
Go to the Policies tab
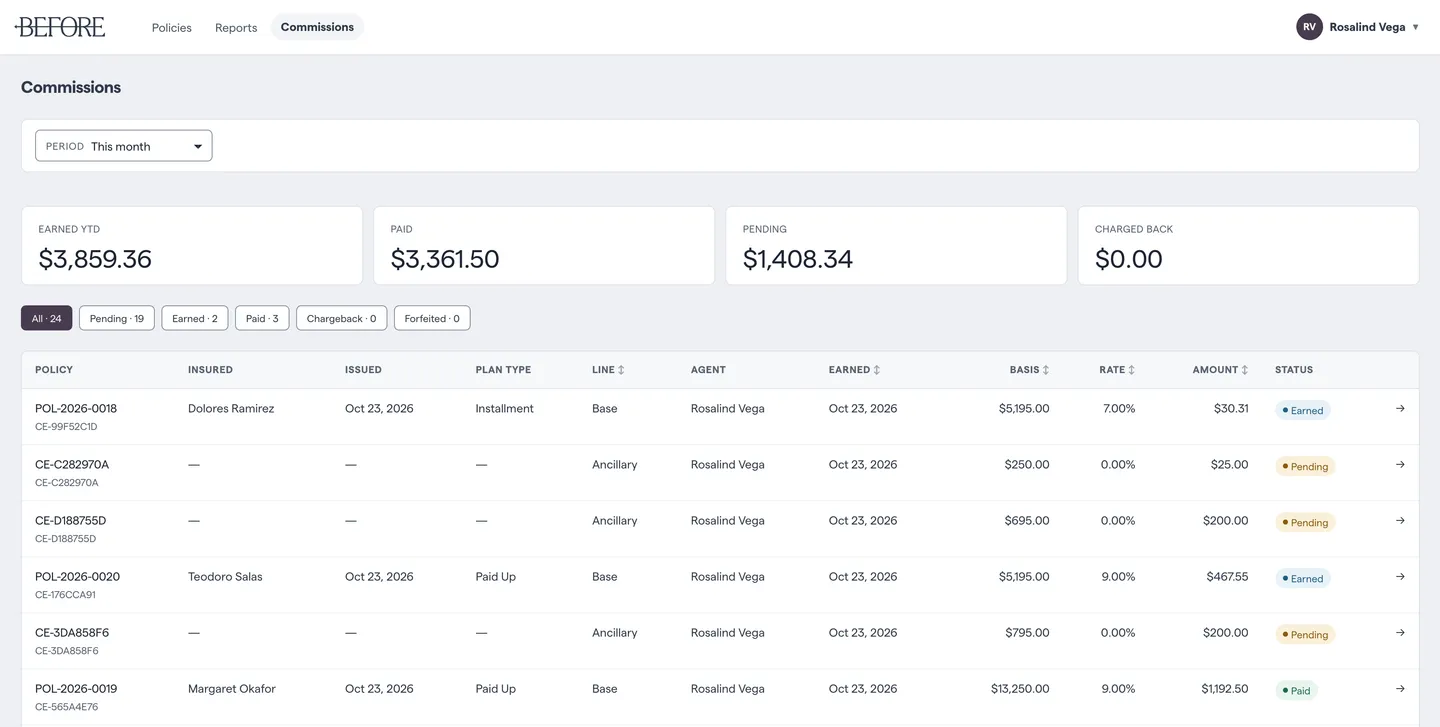pos(172,27)
